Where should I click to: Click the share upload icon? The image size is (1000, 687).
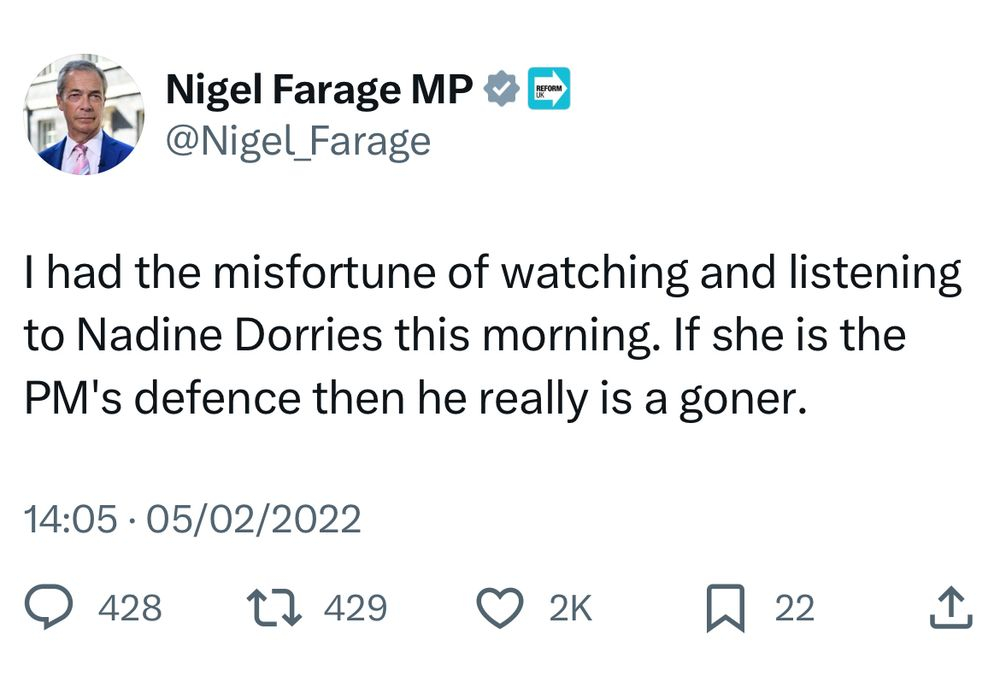[x=950, y=607]
